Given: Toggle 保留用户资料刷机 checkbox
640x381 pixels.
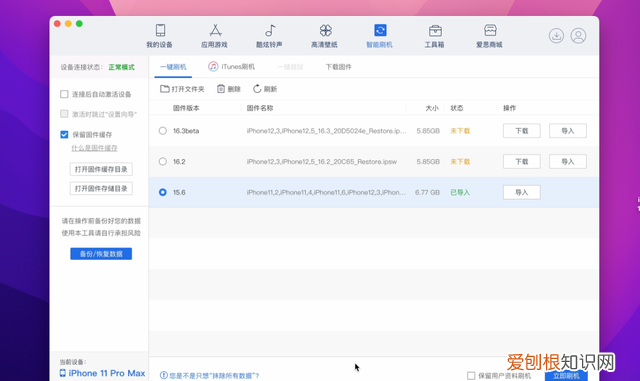Looking at the screenshot, I should coord(471,375).
